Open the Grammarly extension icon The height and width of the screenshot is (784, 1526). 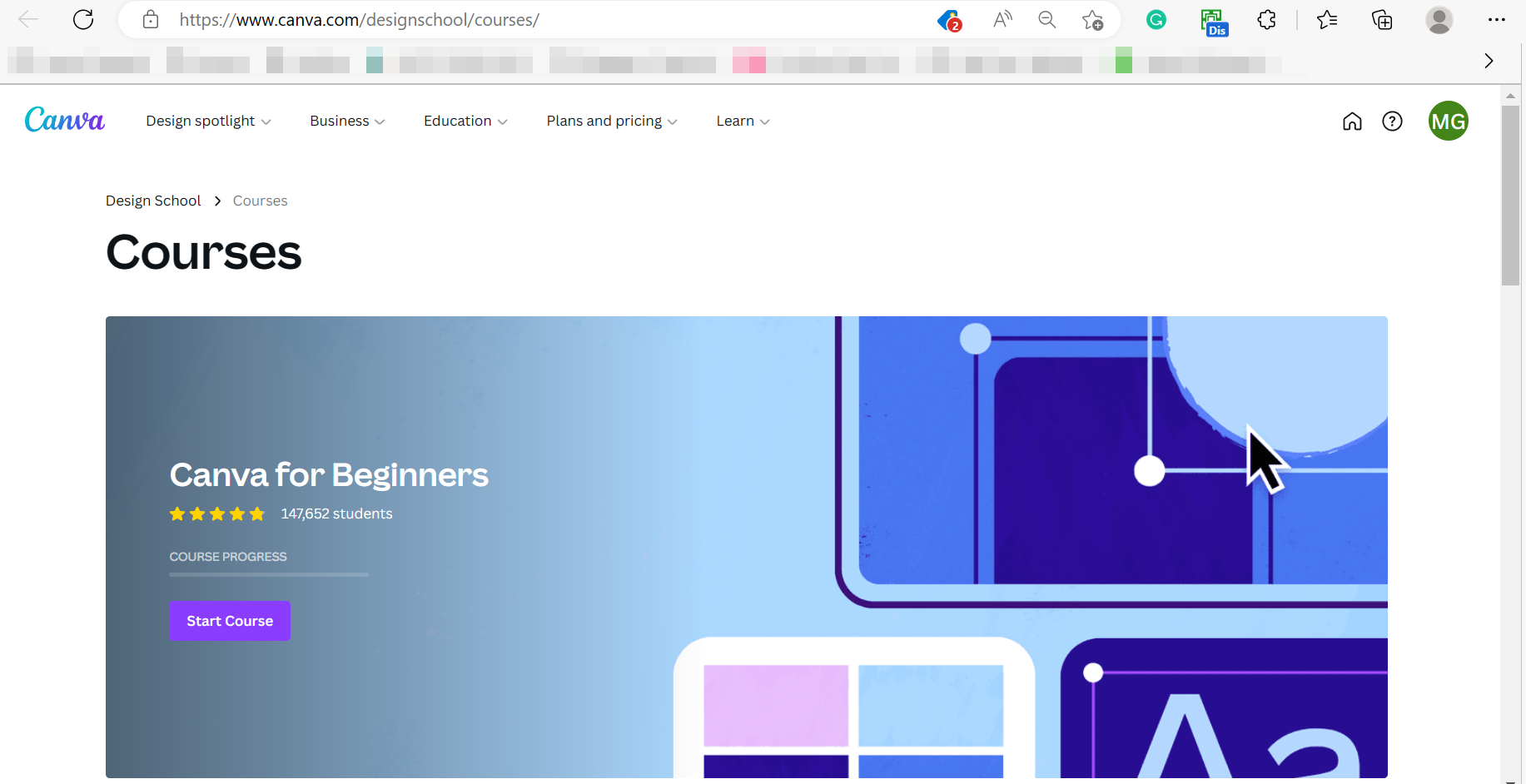(1156, 20)
